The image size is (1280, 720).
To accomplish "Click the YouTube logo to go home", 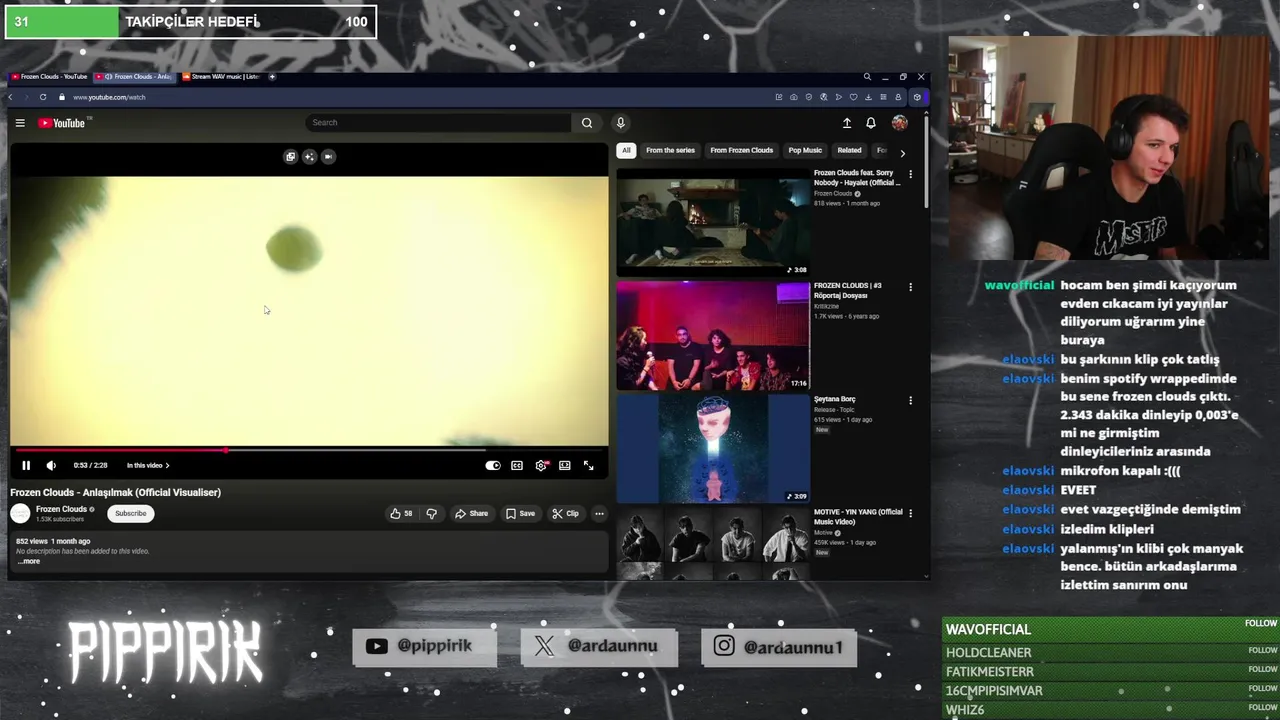I will 62,123.
